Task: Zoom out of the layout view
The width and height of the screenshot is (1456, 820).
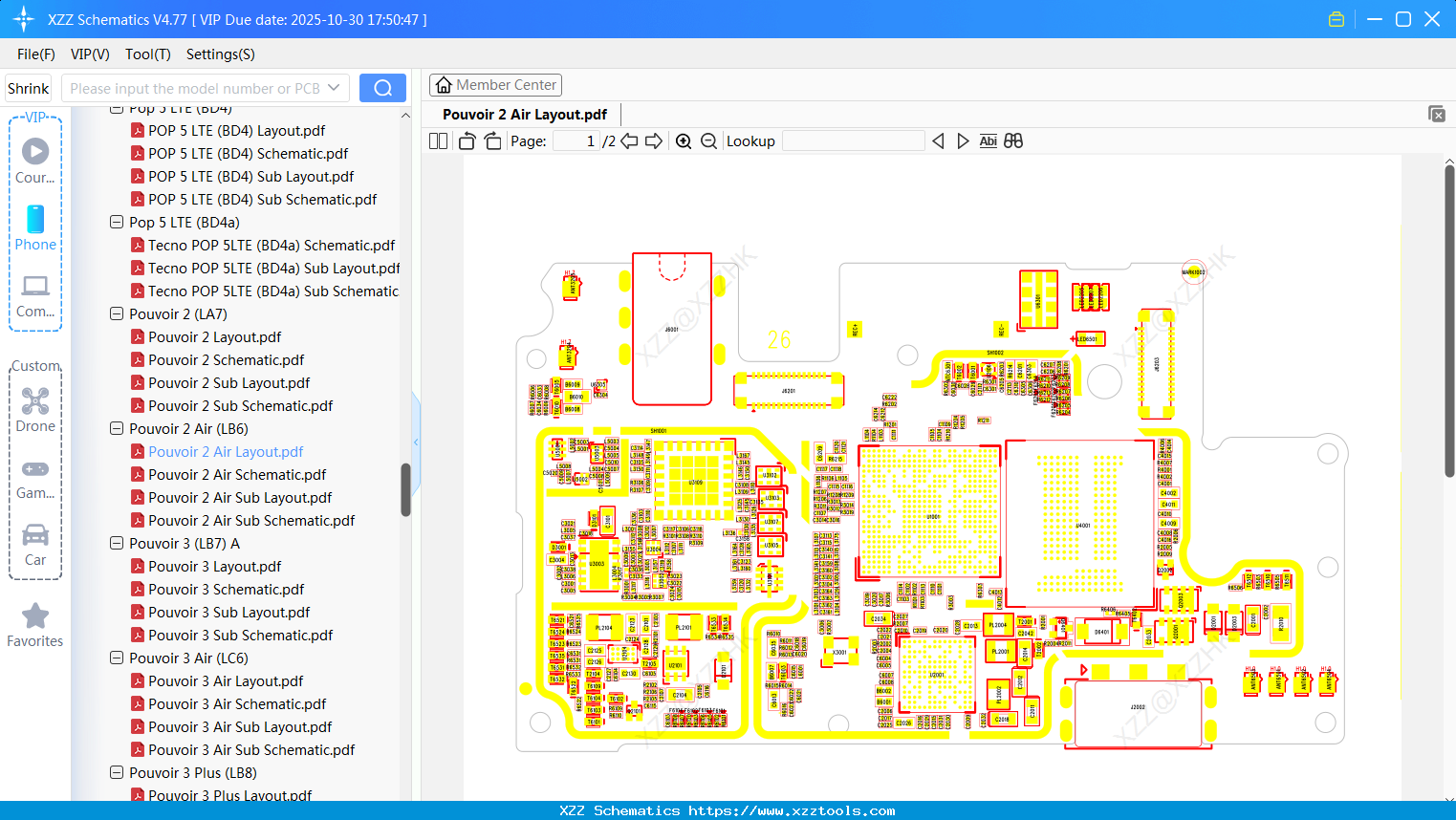Action: [x=708, y=140]
